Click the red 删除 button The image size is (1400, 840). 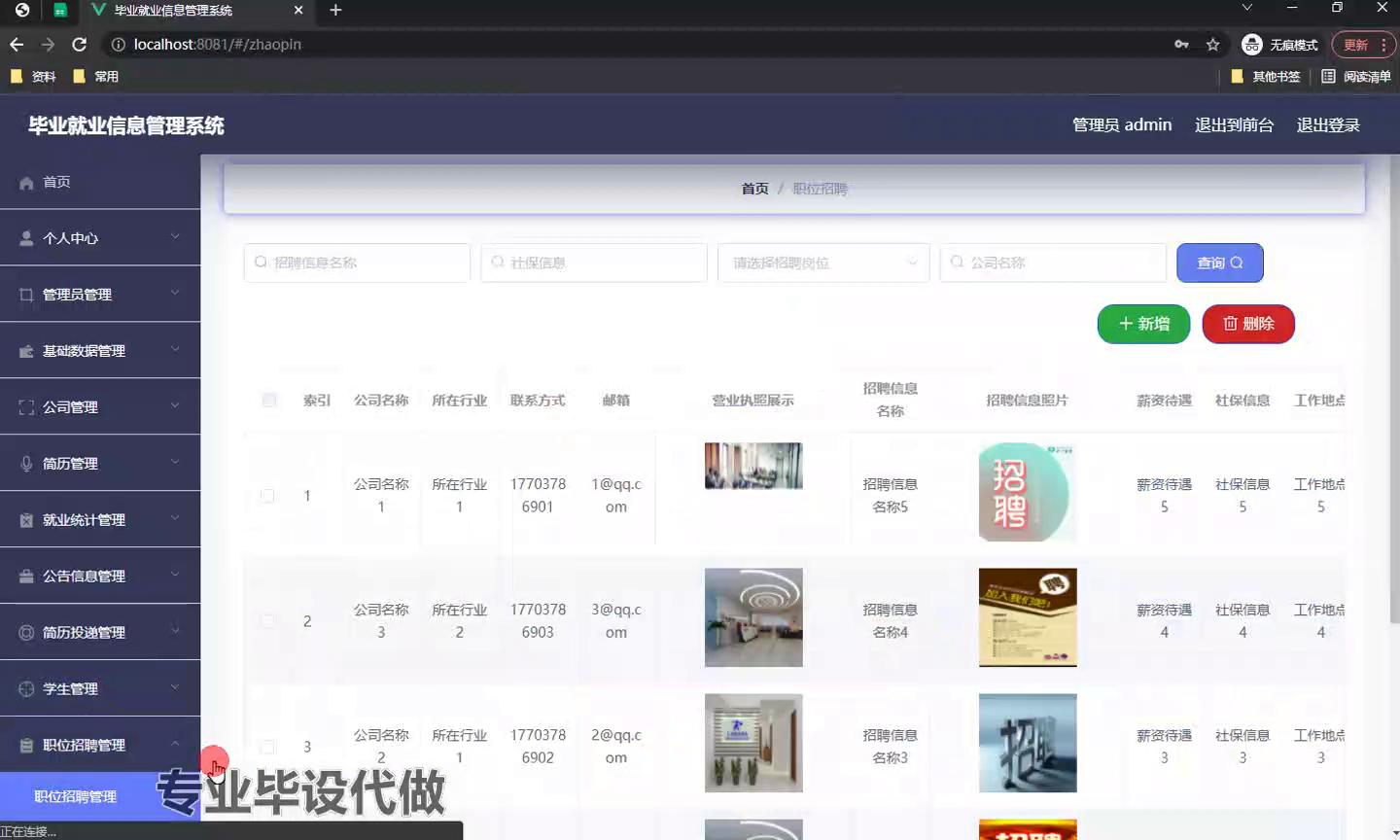click(1248, 324)
